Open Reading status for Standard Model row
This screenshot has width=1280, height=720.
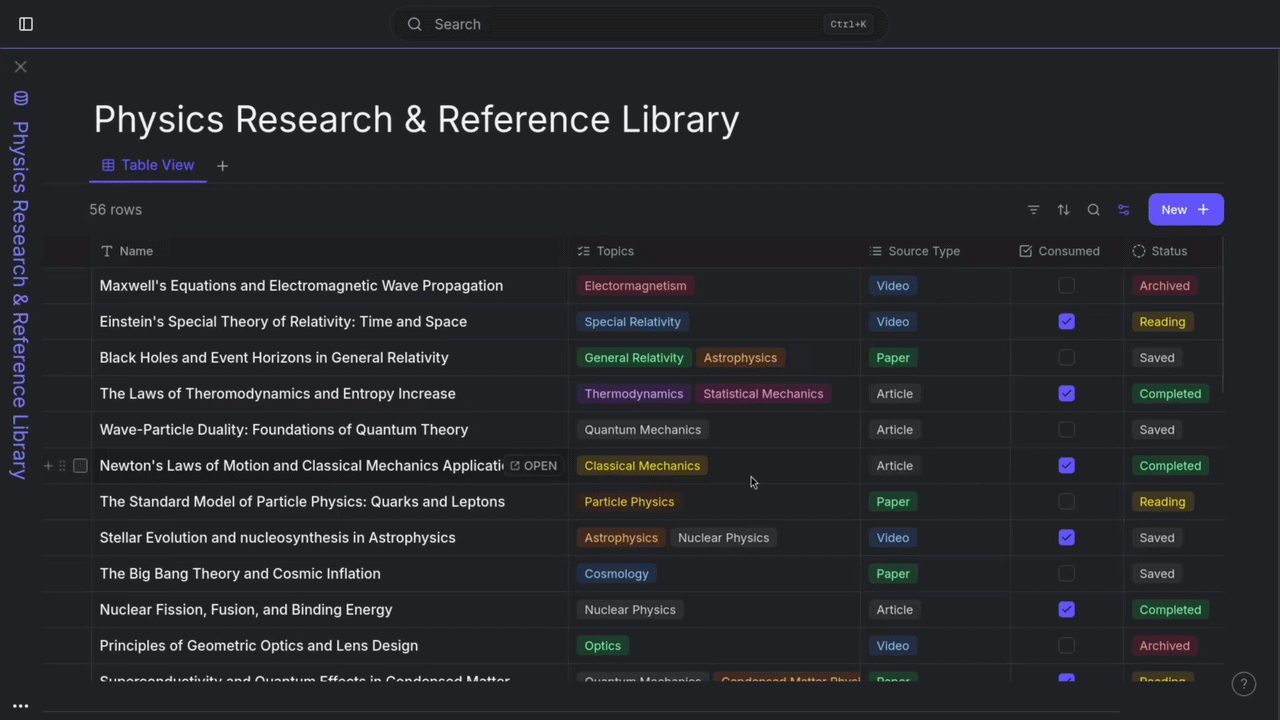pos(1162,502)
